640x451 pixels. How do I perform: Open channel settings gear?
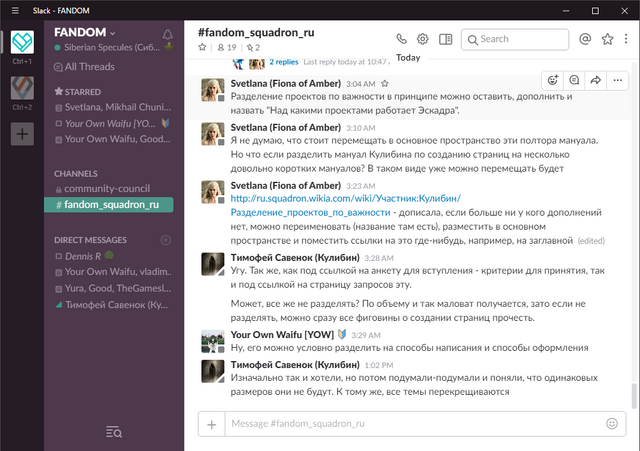[x=422, y=39]
